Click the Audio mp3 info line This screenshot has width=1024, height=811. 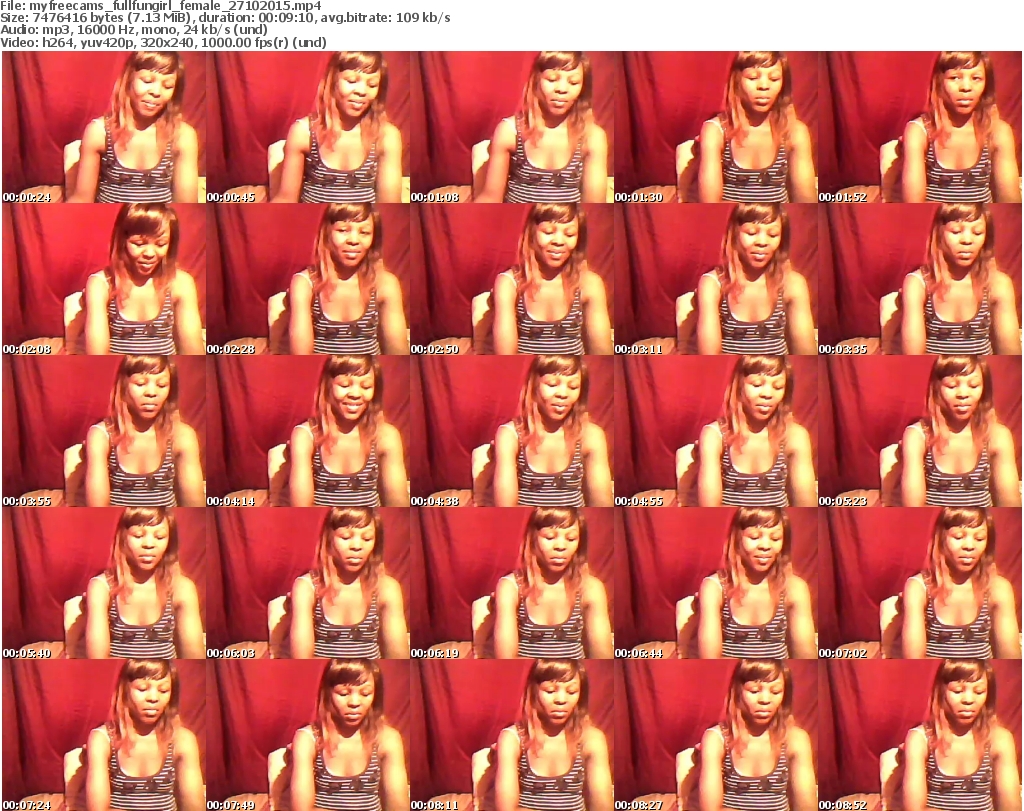(x=134, y=30)
